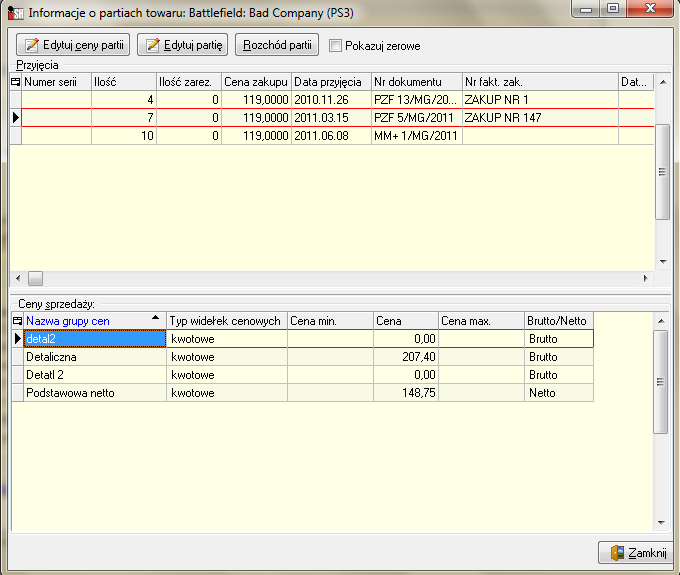Click price cell 148,75
The width and height of the screenshot is (680, 575).
tap(406, 393)
